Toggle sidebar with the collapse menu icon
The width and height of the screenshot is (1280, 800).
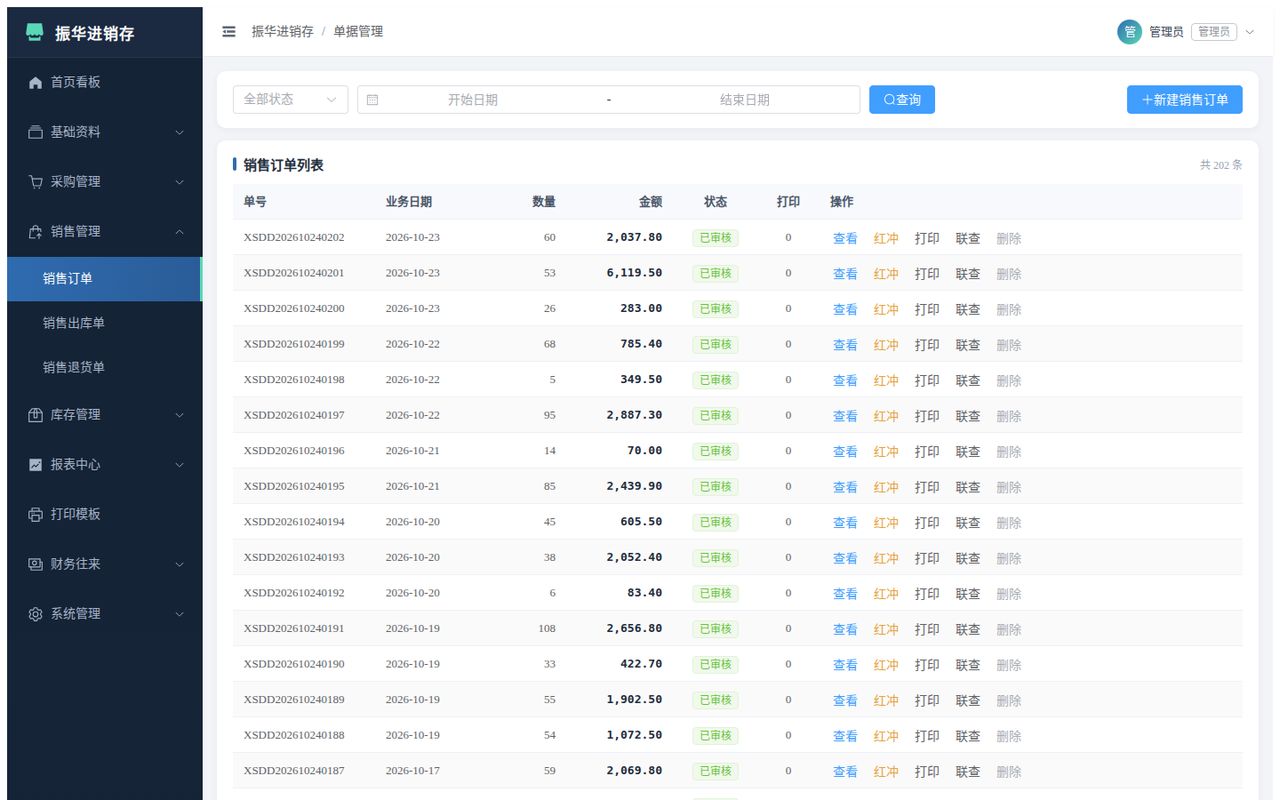pyautogui.click(x=229, y=32)
